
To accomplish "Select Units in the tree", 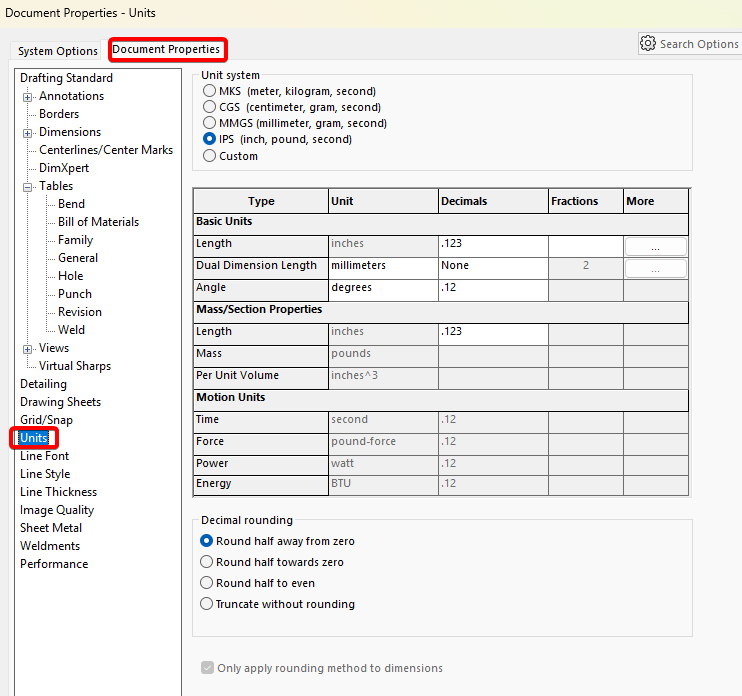I will (x=34, y=437).
